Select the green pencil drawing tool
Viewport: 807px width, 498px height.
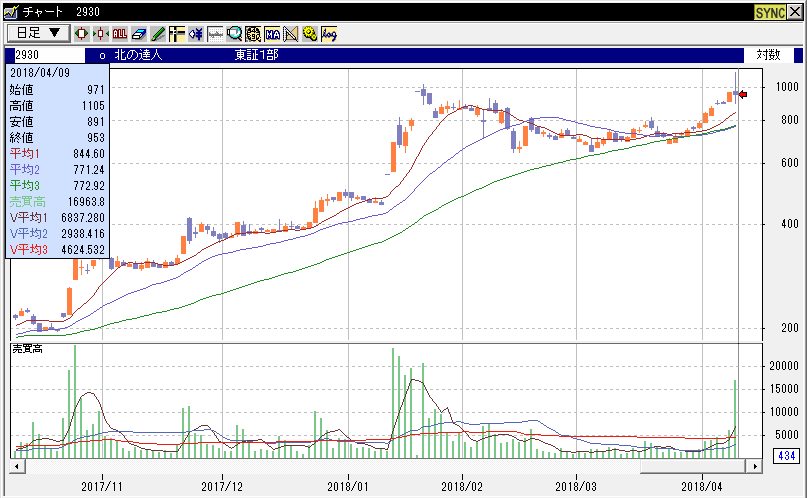click(x=157, y=33)
